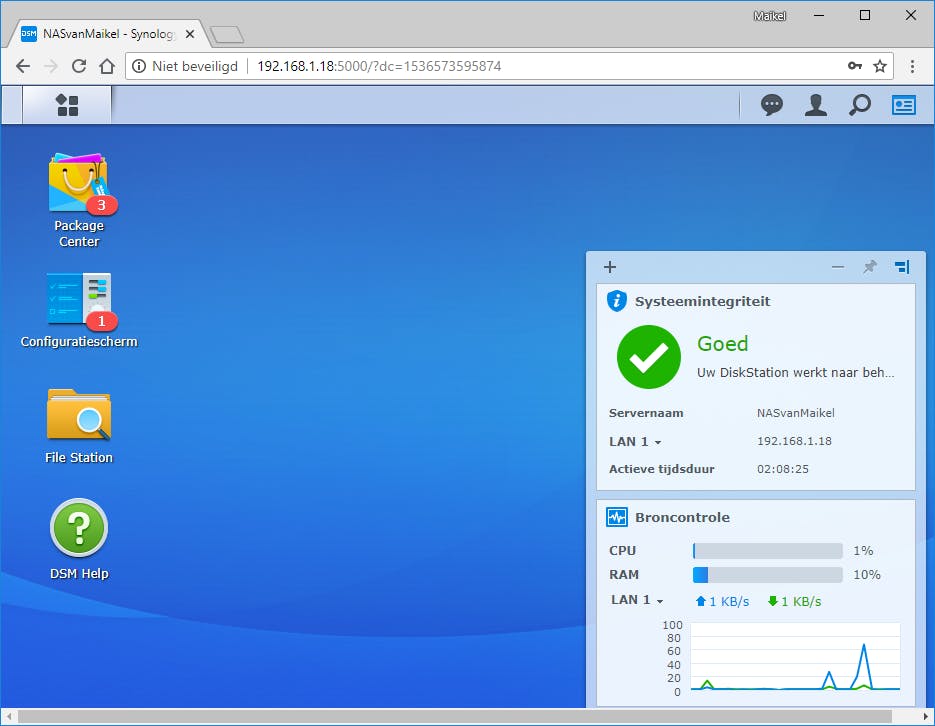935x726 pixels.
Task: Click the IP address 192.168.1.18 value
Action: (794, 441)
